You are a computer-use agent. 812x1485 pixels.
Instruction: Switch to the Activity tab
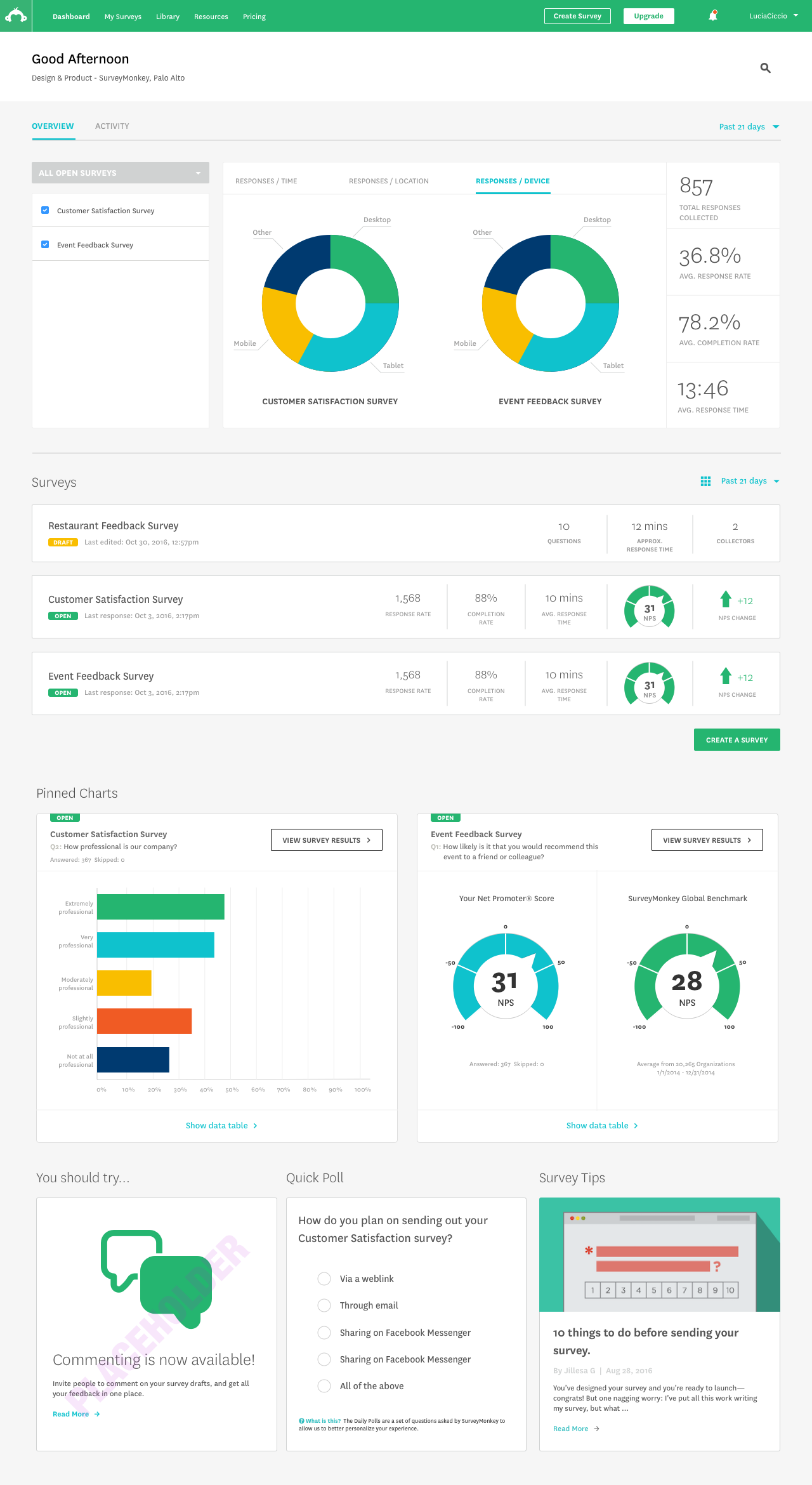(112, 126)
